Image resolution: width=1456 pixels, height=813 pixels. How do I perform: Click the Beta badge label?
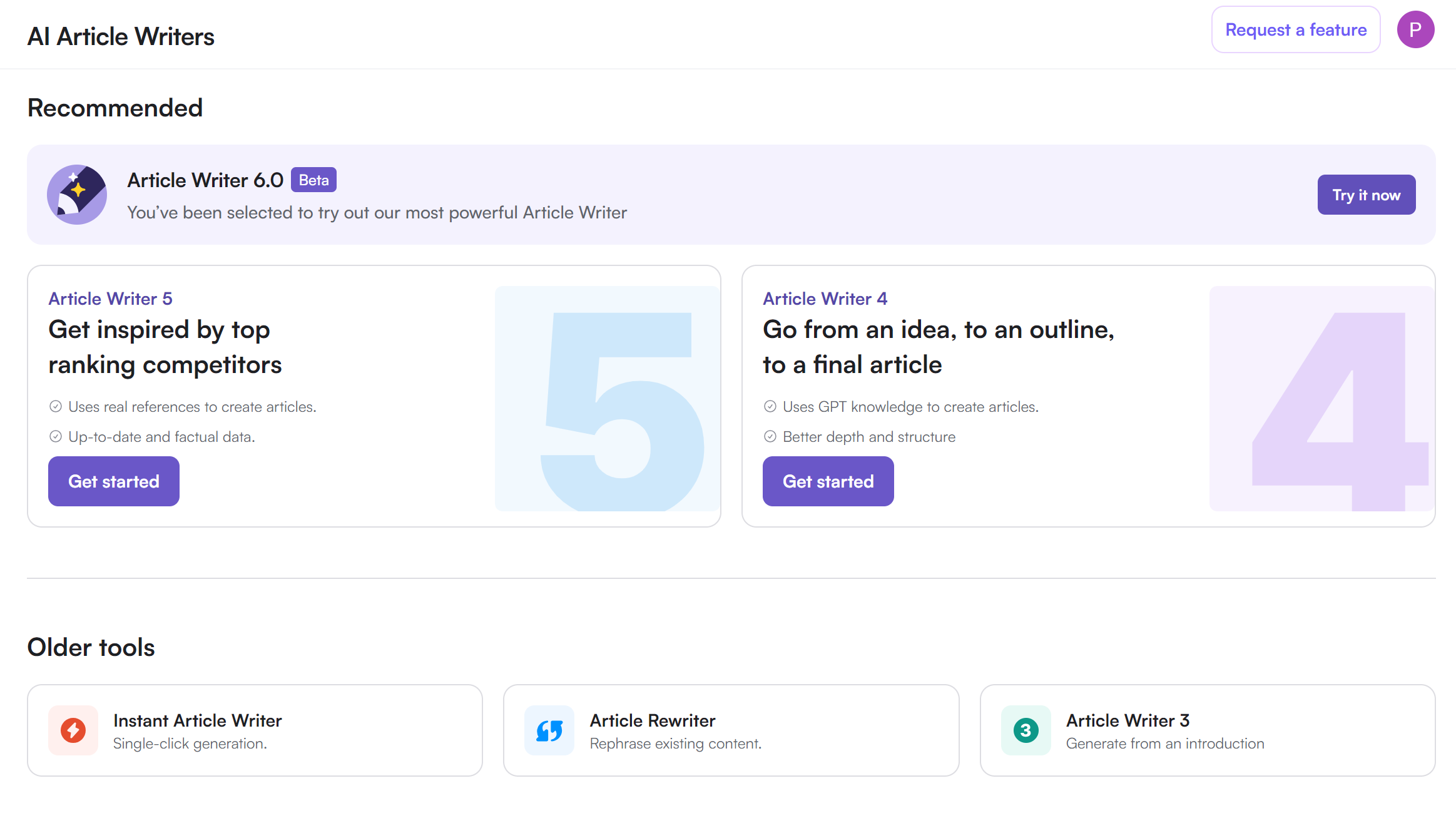313,180
